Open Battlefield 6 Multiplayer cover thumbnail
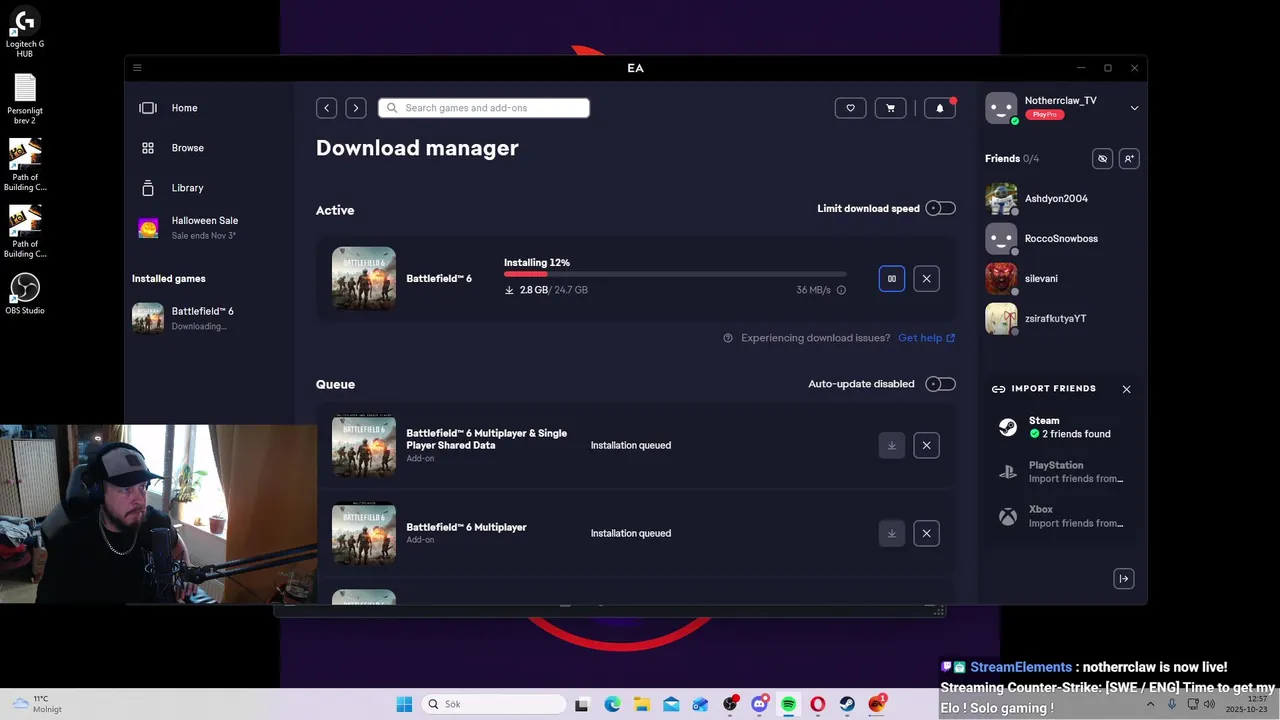 click(364, 533)
